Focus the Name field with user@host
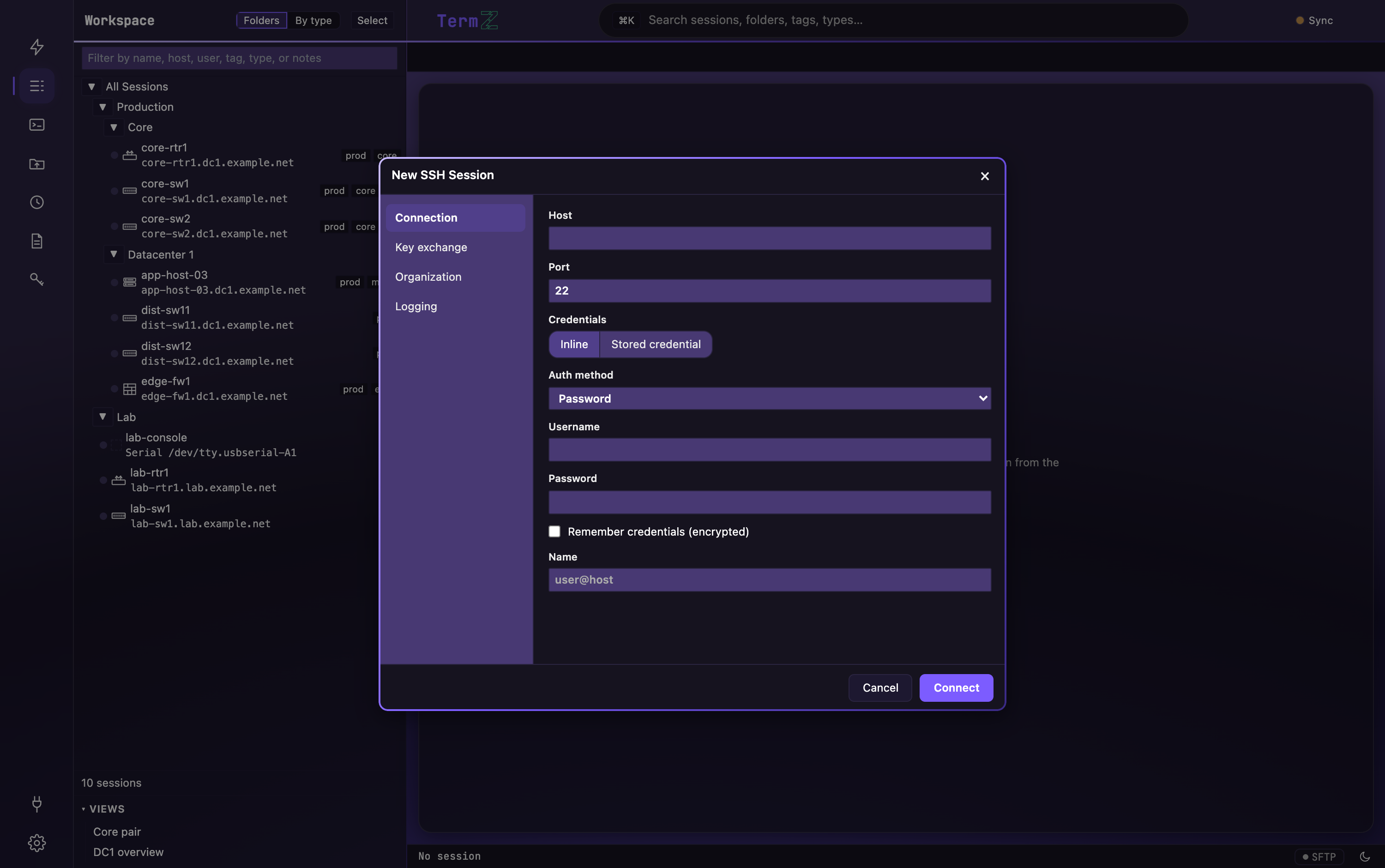Viewport: 1385px width, 868px height. tap(769, 580)
